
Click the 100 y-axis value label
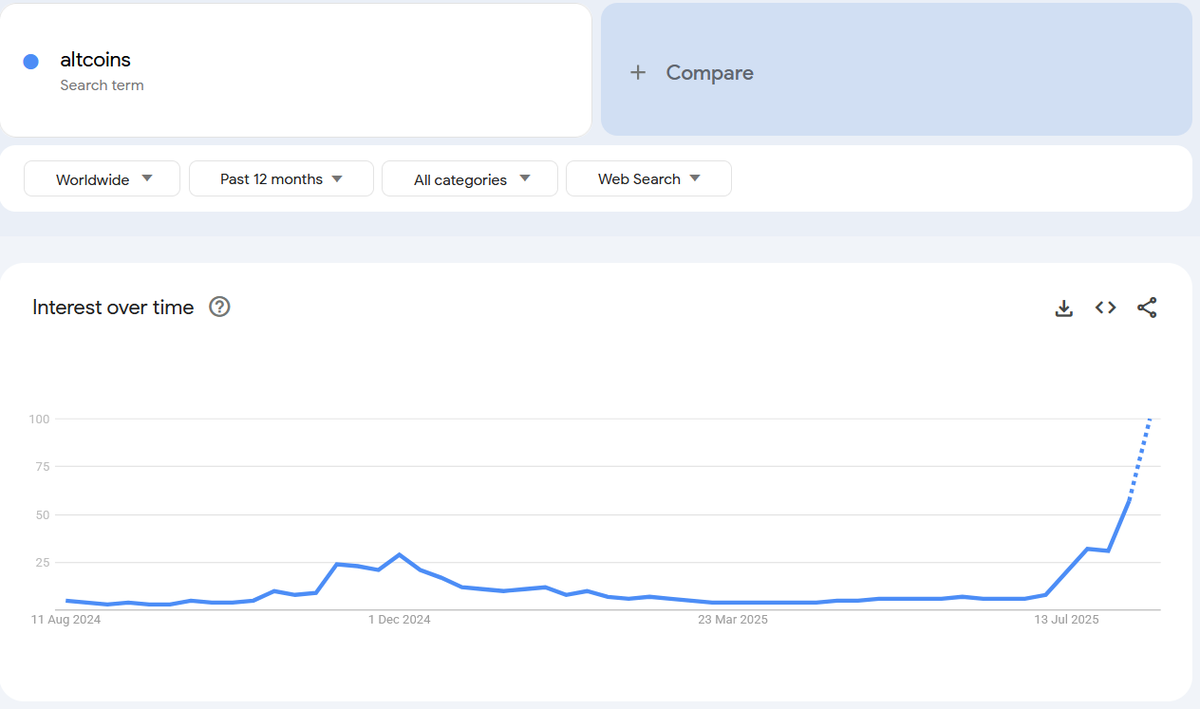(39, 419)
